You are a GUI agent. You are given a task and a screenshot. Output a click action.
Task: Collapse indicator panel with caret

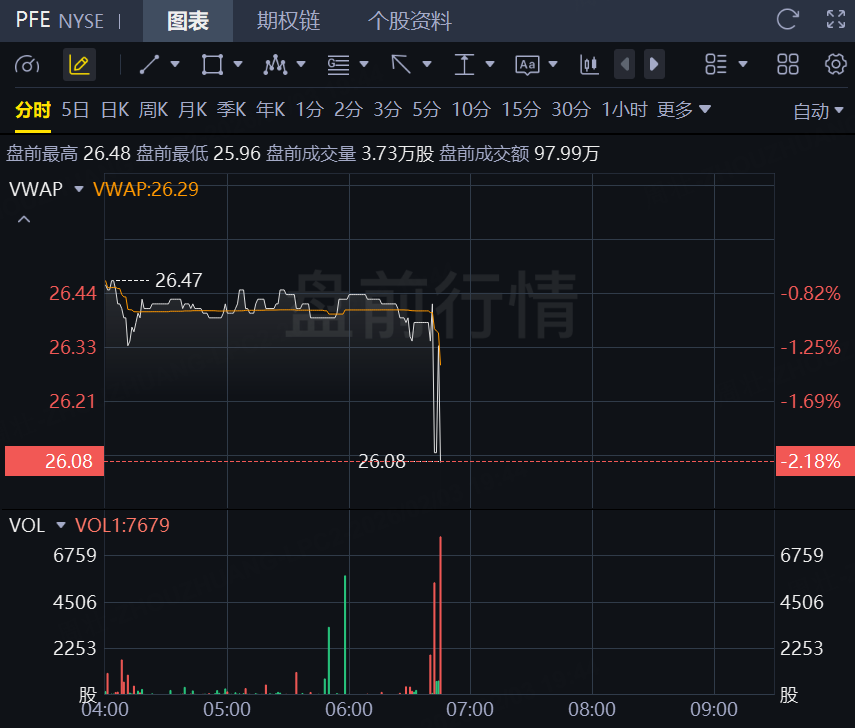click(24, 219)
